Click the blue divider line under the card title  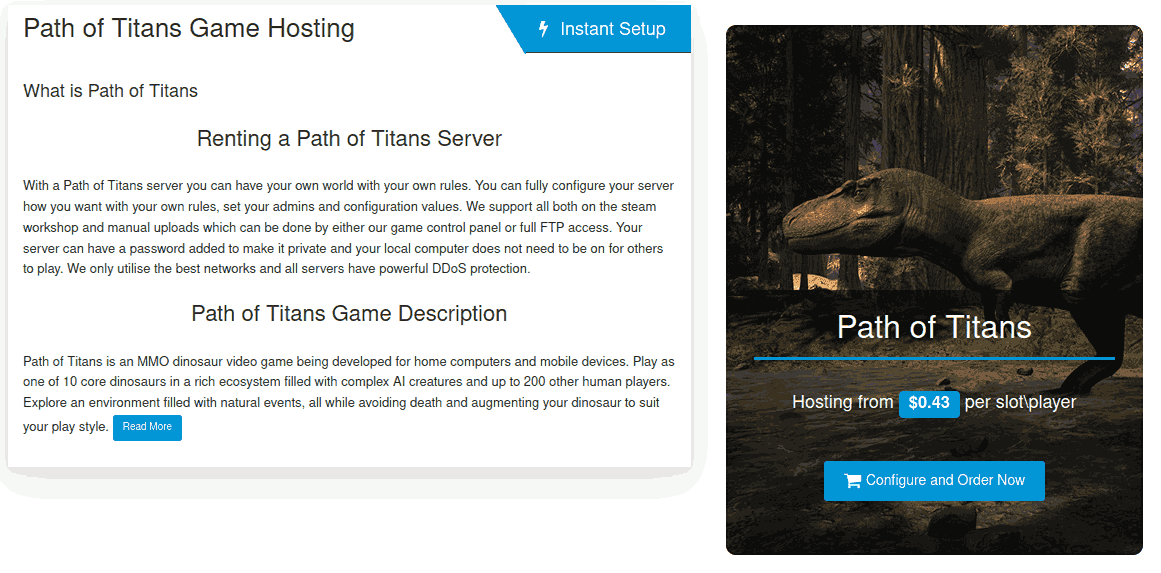[933, 358]
